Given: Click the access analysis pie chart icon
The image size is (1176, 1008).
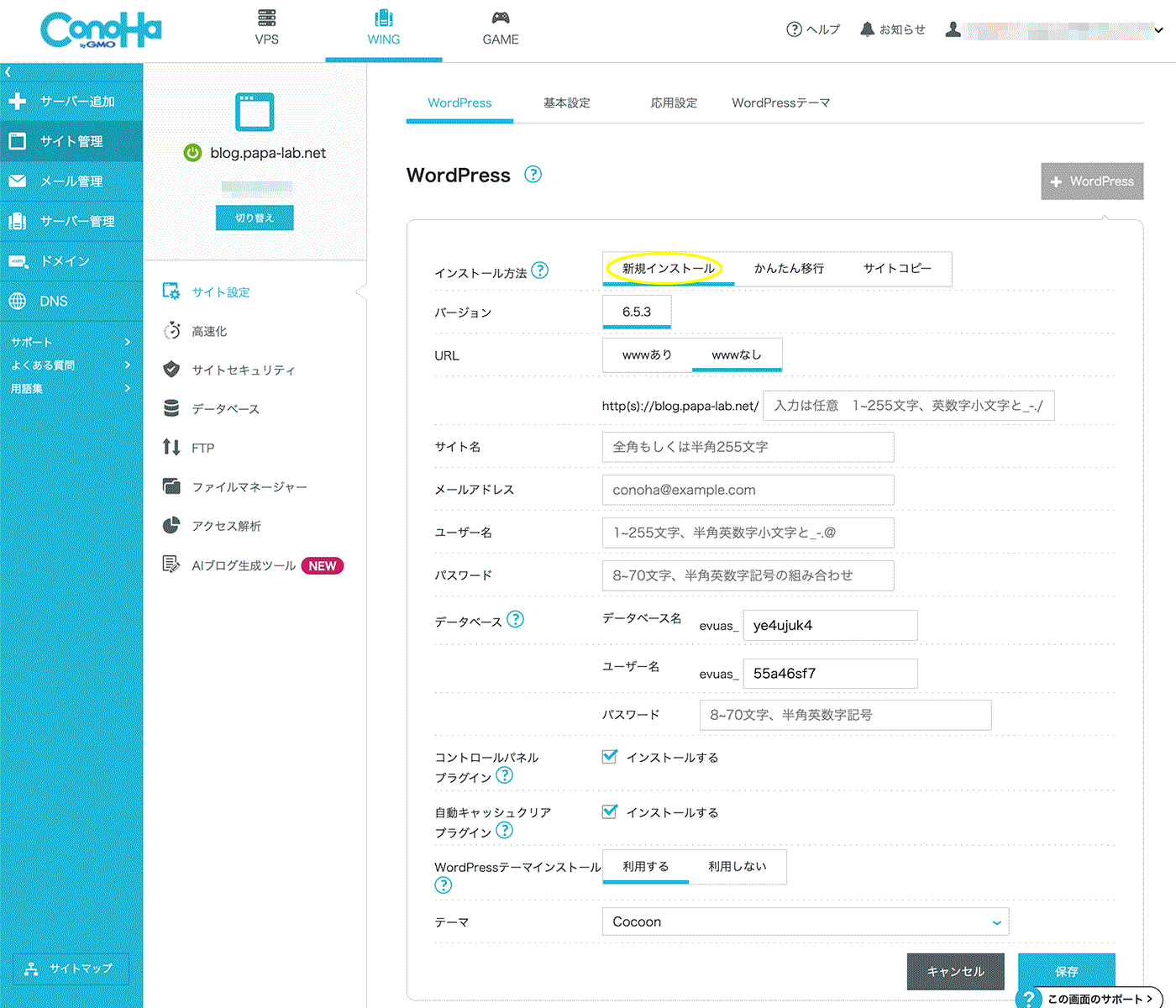Looking at the screenshot, I should pos(171,526).
